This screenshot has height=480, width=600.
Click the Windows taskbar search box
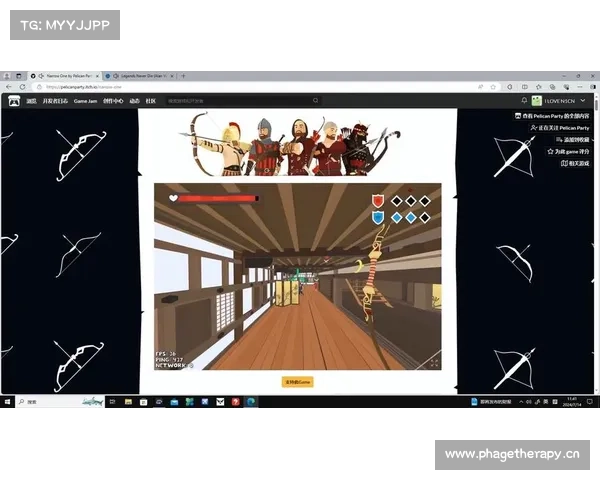[x=60, y=402]
